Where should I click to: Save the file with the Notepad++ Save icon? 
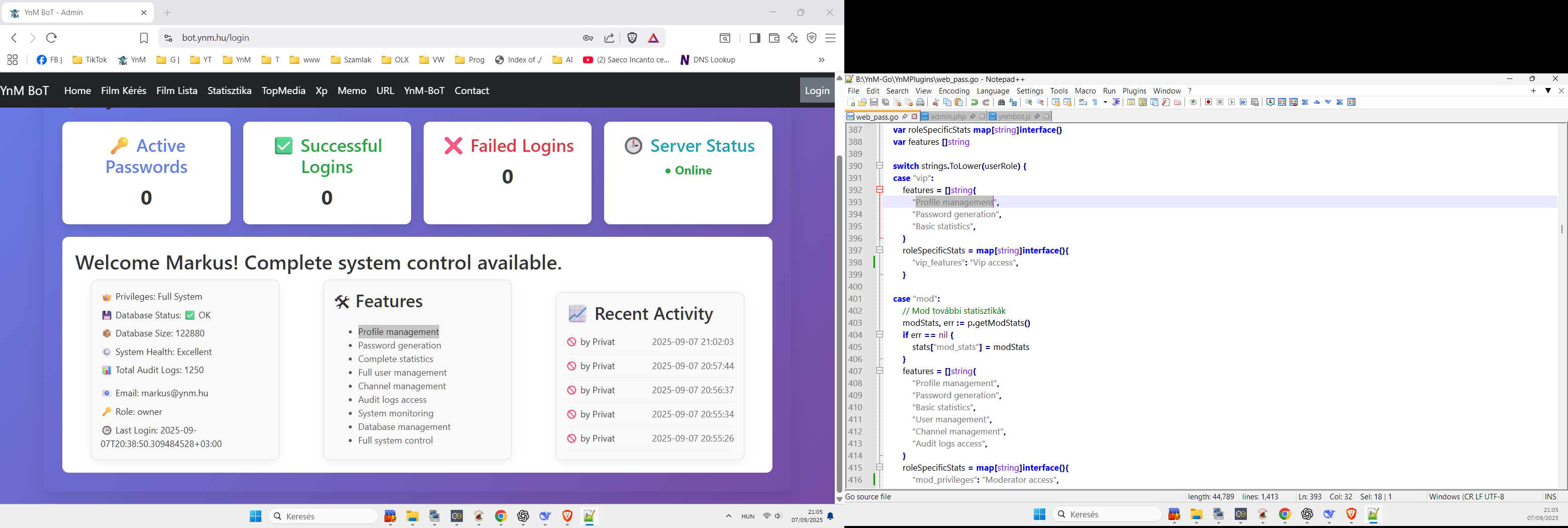(874, 103)
